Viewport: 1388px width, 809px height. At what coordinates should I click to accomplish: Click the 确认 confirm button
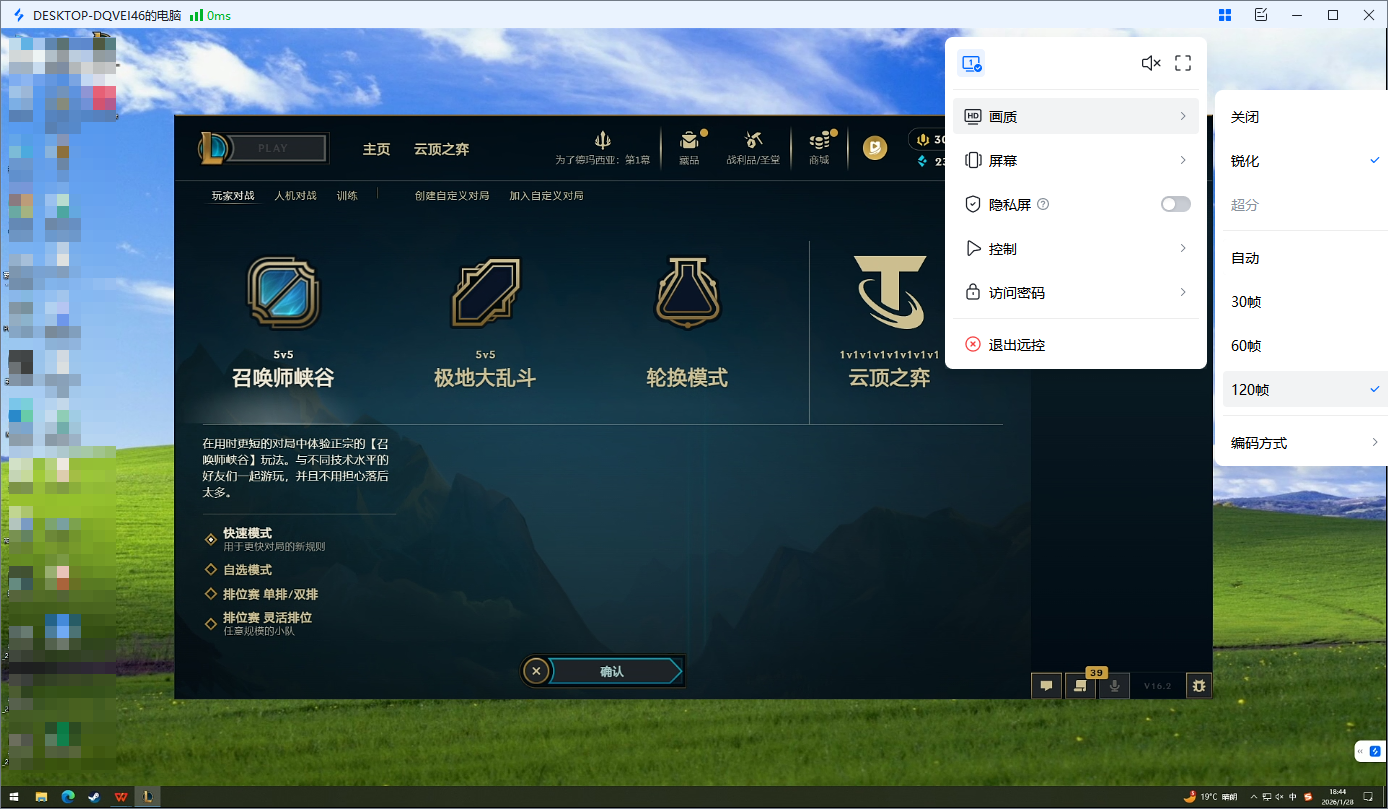[x=614, y=670]
